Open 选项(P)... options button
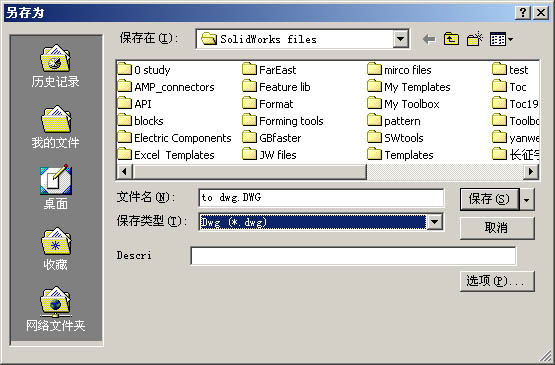This screenshot has width=555, height=365. click(x=497, y=281)
